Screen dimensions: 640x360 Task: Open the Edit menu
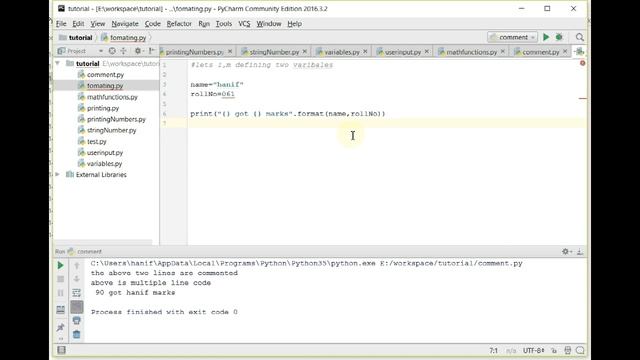pyautogui.click(x=78, y=24)
